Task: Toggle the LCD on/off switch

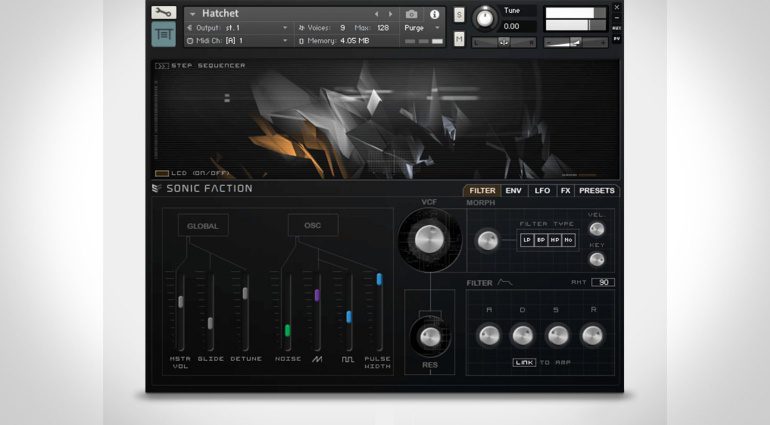Action: click(162, 173)
